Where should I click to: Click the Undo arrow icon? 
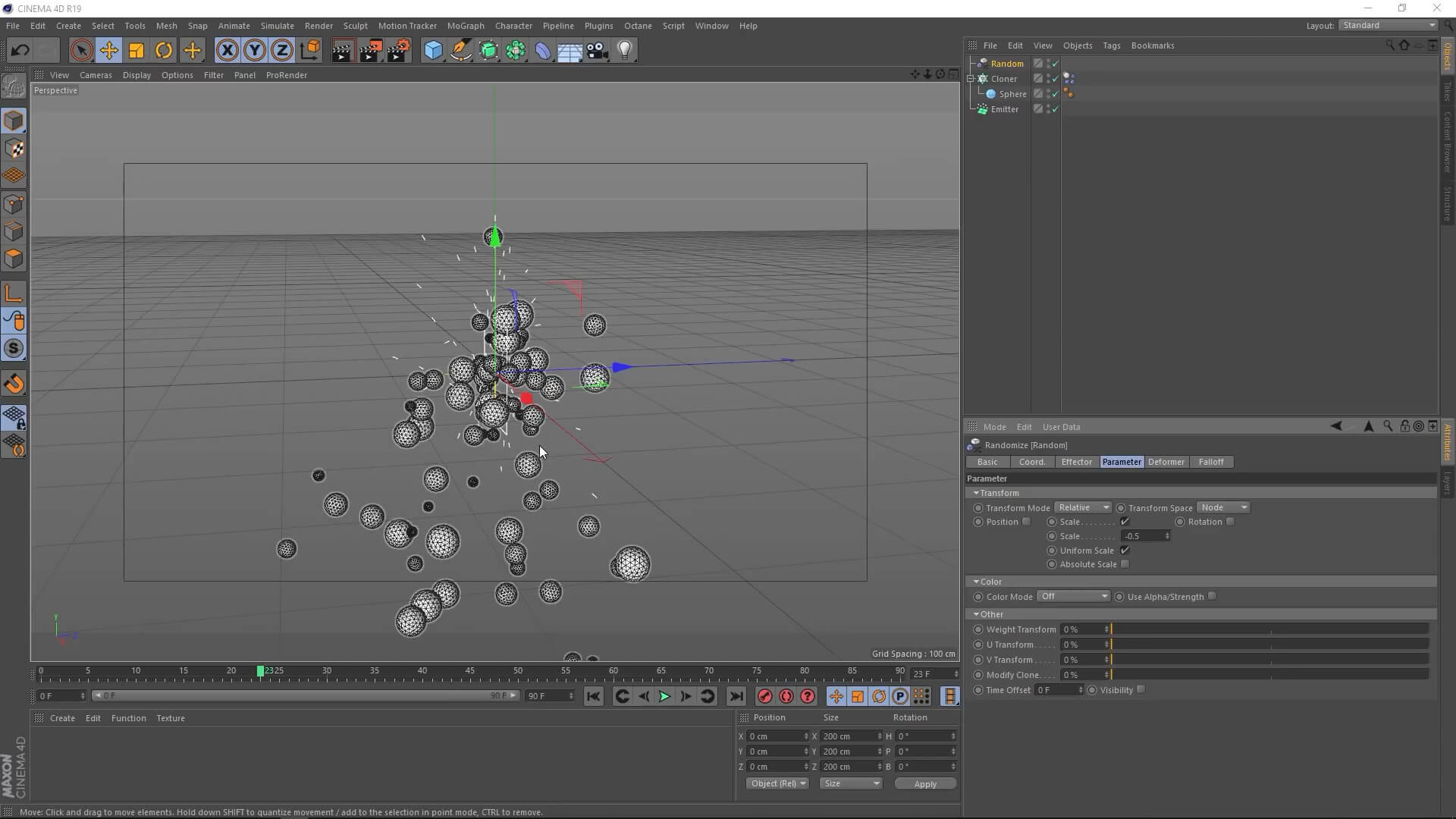(20, 51)
